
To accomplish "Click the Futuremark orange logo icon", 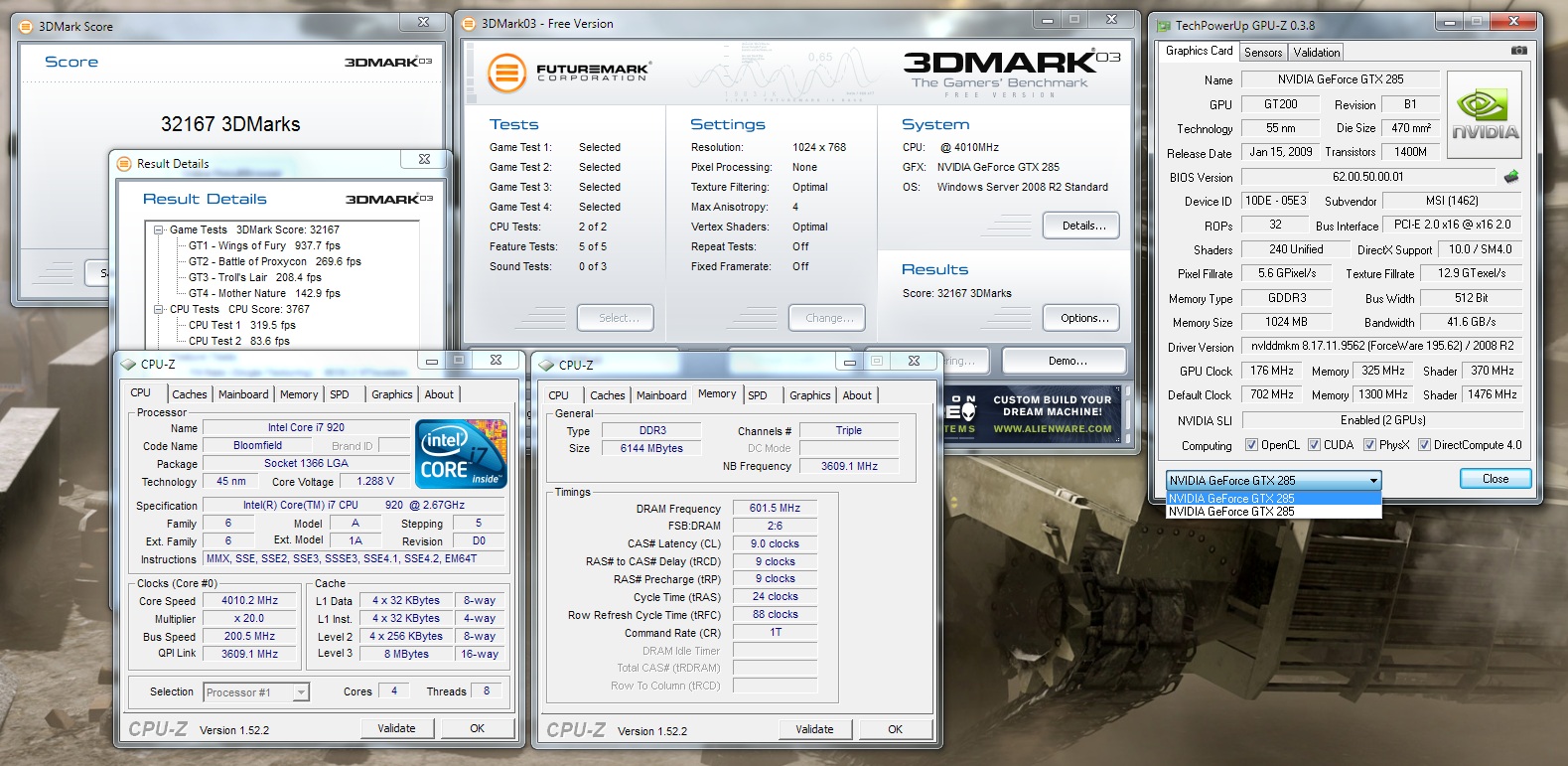I will point(506,74).
